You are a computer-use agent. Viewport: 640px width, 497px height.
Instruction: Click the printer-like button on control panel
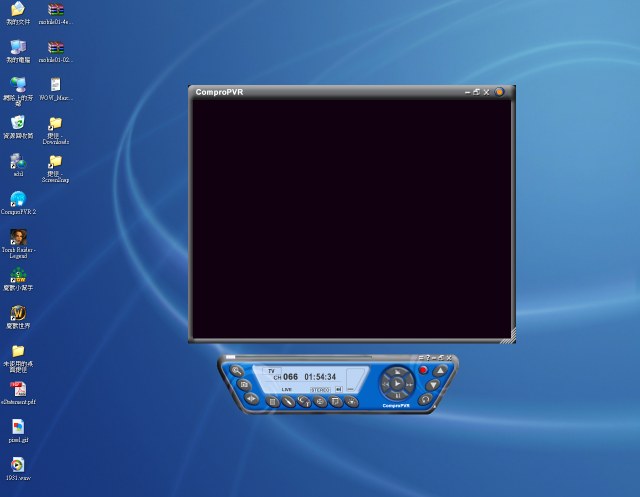(320, 402)
